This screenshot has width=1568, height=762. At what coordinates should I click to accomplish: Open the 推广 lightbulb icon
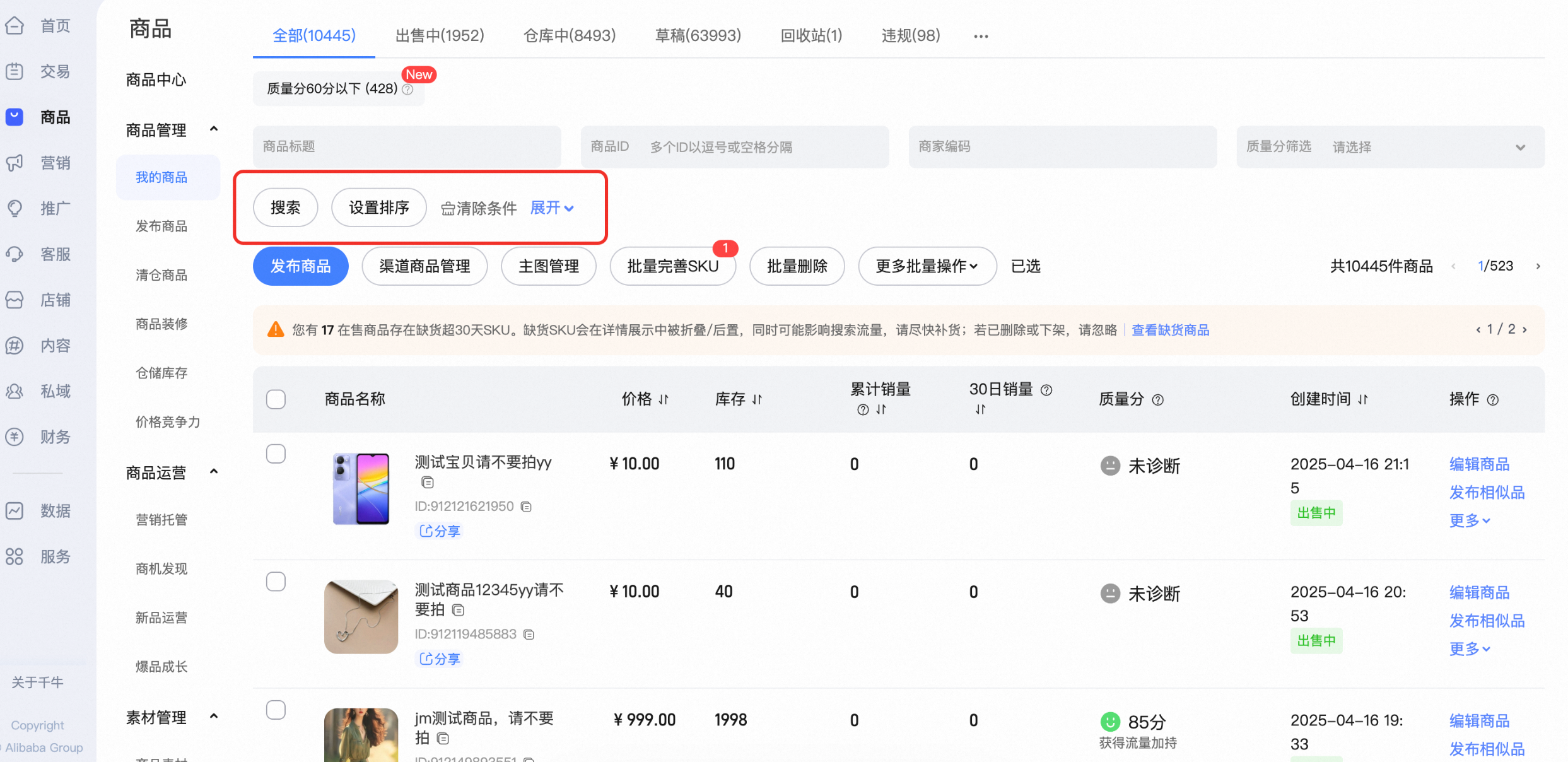coord(15,208)
